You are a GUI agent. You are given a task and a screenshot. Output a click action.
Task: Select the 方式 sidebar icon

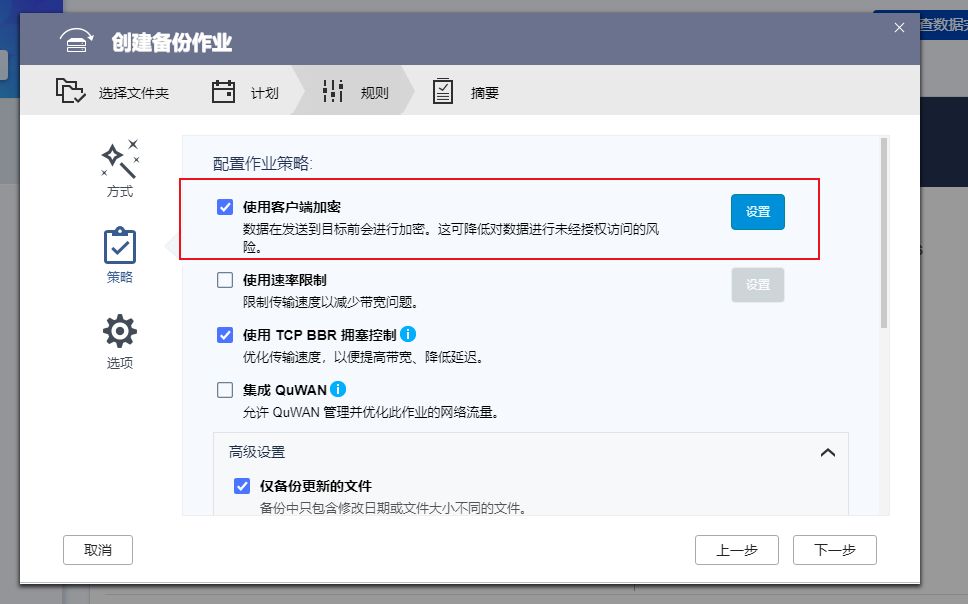120,158
